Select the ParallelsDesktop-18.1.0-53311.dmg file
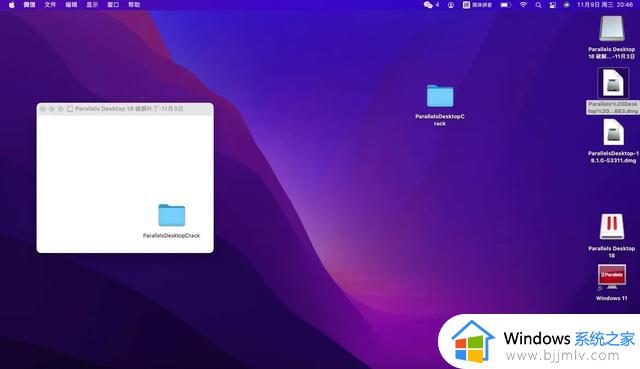The width and height of the screenshot is (640, 369). point(613,141)
